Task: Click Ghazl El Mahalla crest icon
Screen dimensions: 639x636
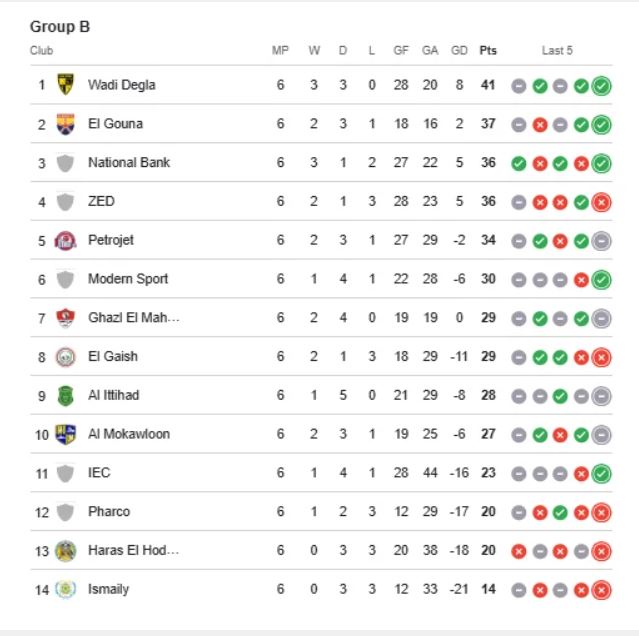Action: 66,318
